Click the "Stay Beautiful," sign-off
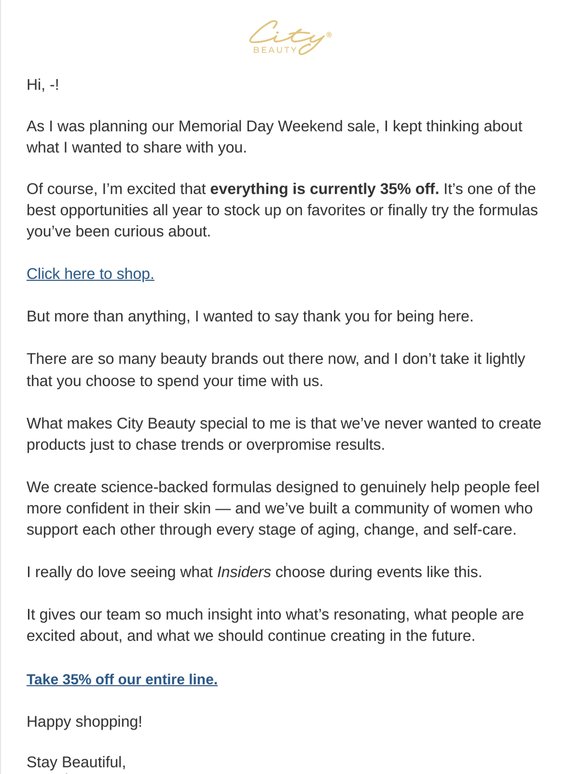Image resolution: width=580 pixels, height=774 pixels. (x=76, y=762)
